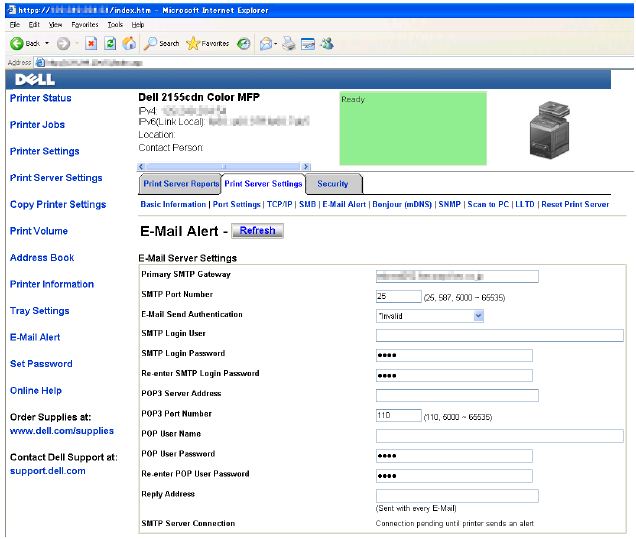
Task: Click the horizontal scrollbar under printer info
Action: click(x=223, y=166)
